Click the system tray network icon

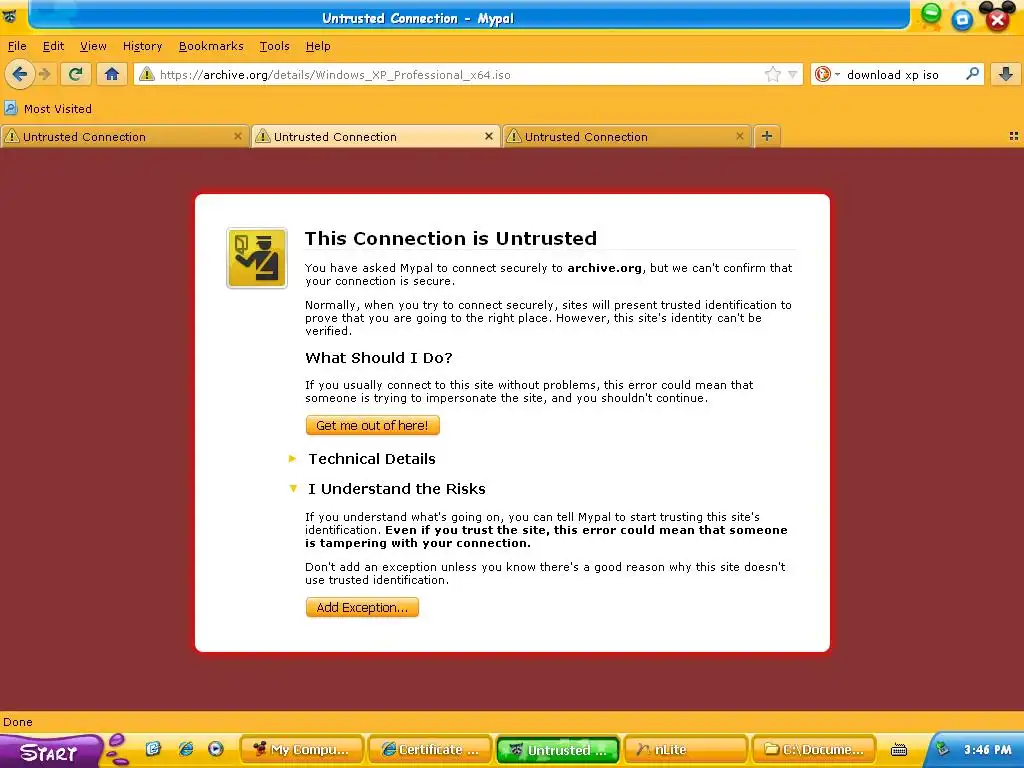pos(942,749)
